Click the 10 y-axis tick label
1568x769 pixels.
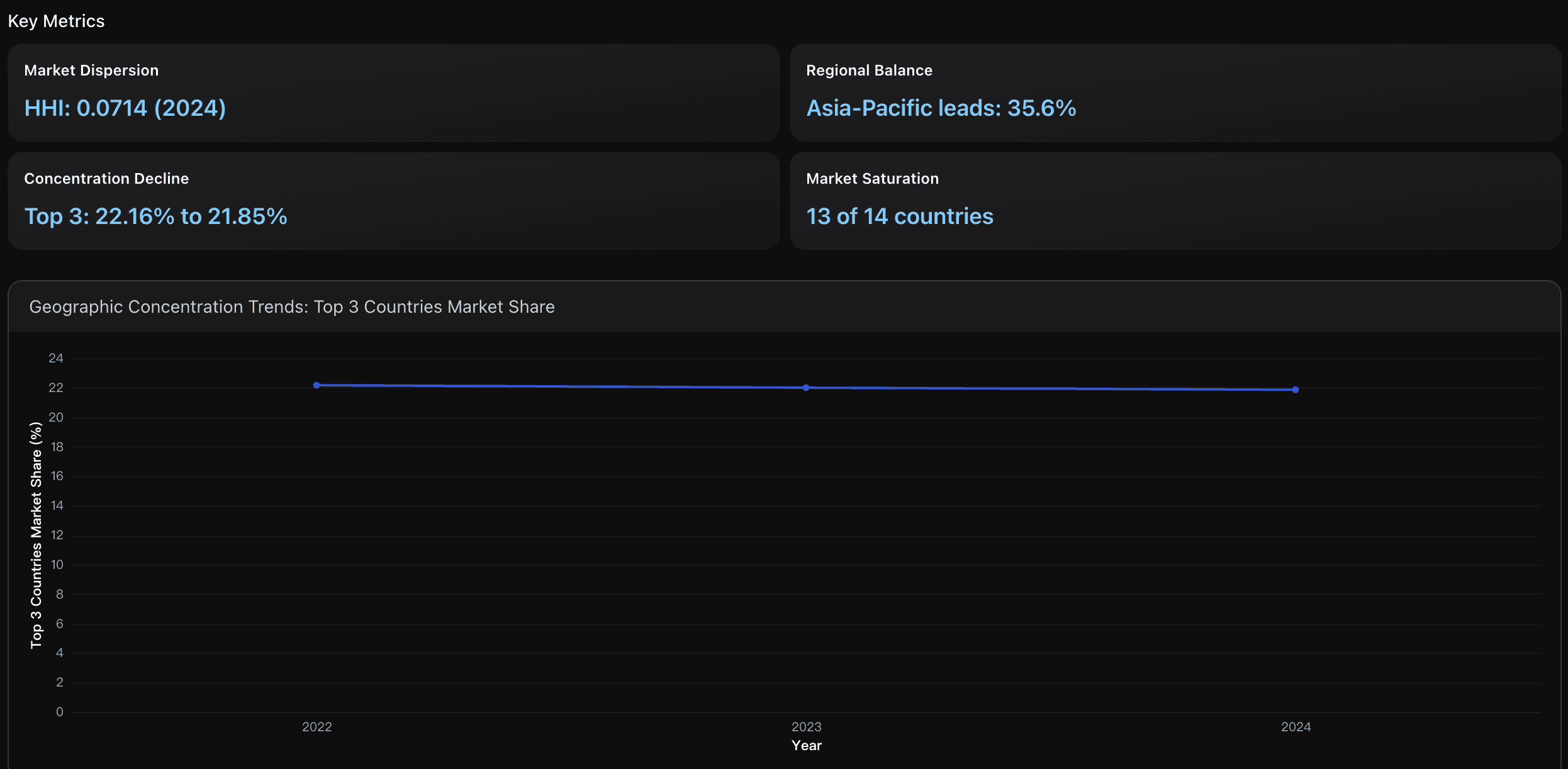pyautogui.click(x=57, y=564)
